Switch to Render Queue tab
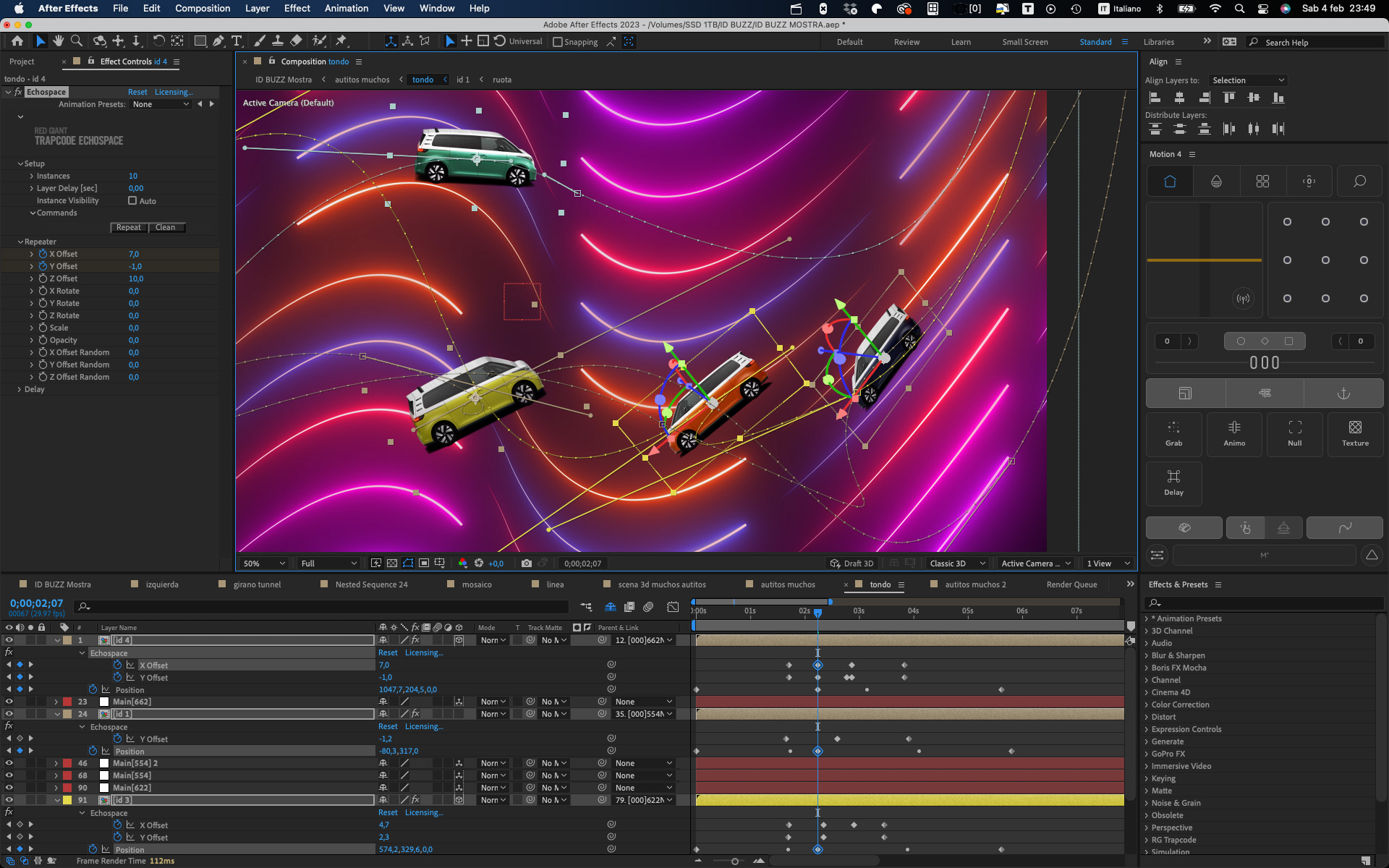Image resolution: width=1389 pixels, height=868 pixels. [x=1071, y=584]
